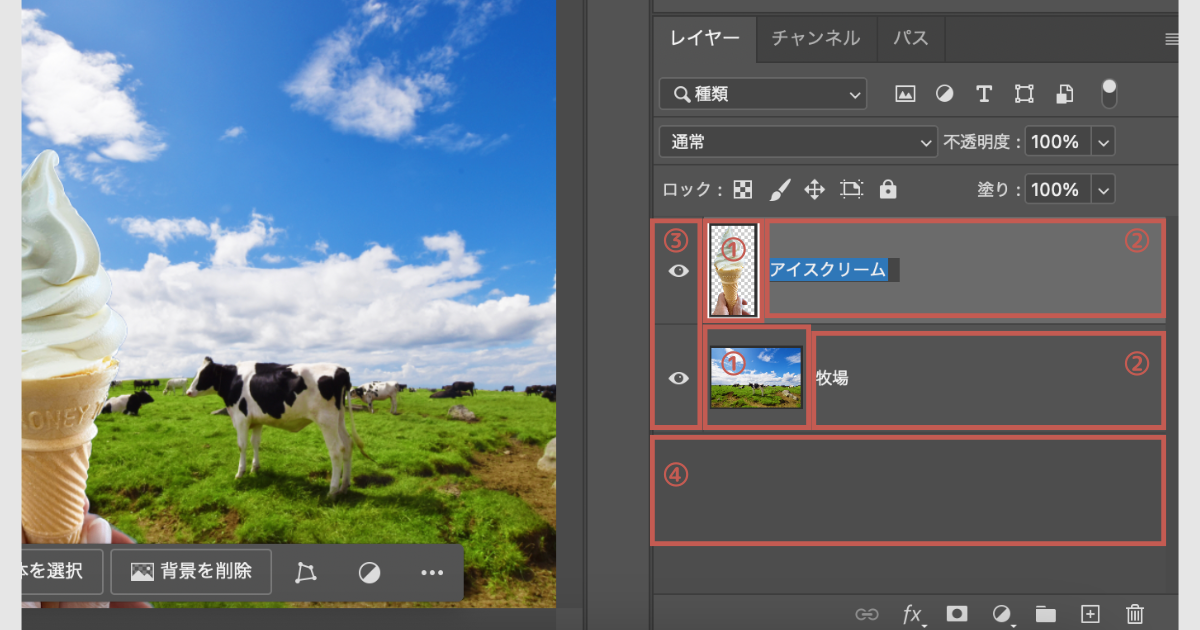Create a new layer group folder
The height and width of the screenshot is (630, 1200).
pos(1045,614)
